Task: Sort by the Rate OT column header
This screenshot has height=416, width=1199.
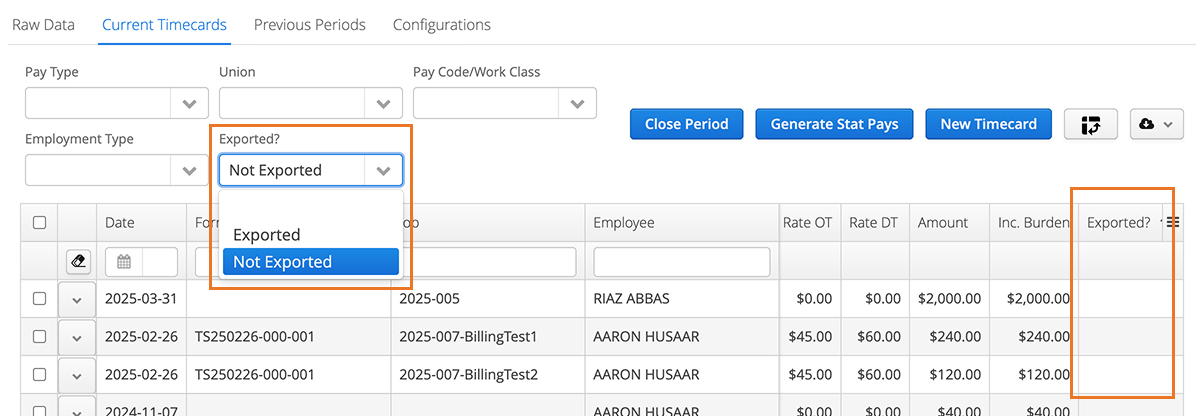Action: [x=807, y=223]
